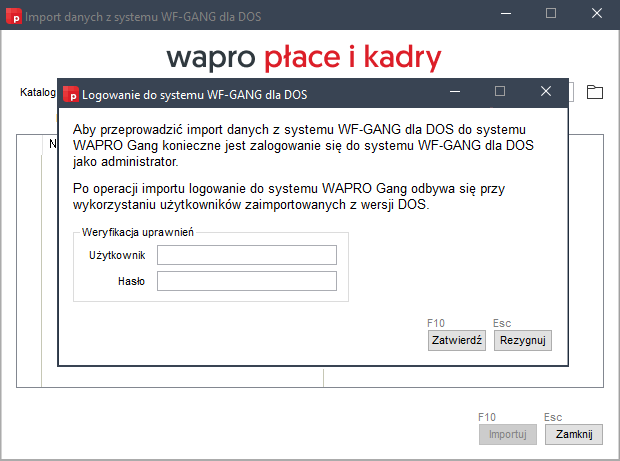Click the app icon in the Logowanie title bar
Viewport: 620px width, 461px height.
point(71,94)
